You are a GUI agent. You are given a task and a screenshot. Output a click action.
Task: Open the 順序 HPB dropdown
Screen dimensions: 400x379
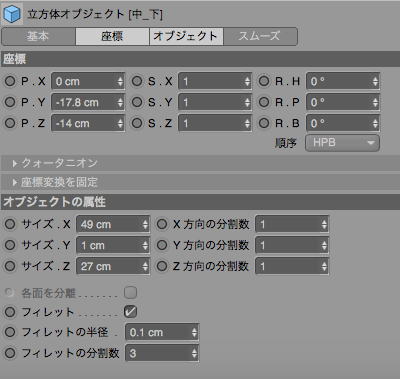click(x=342, y=143)
